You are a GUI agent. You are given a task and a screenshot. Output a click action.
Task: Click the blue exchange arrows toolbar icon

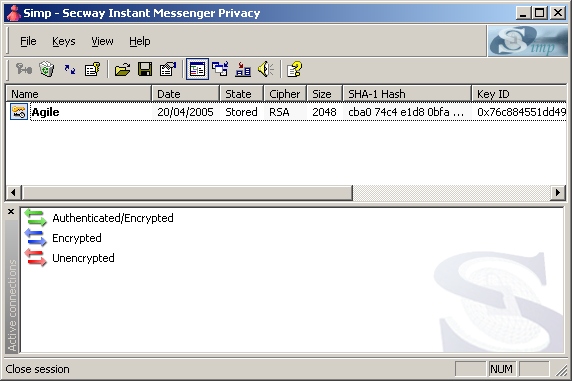70,69
